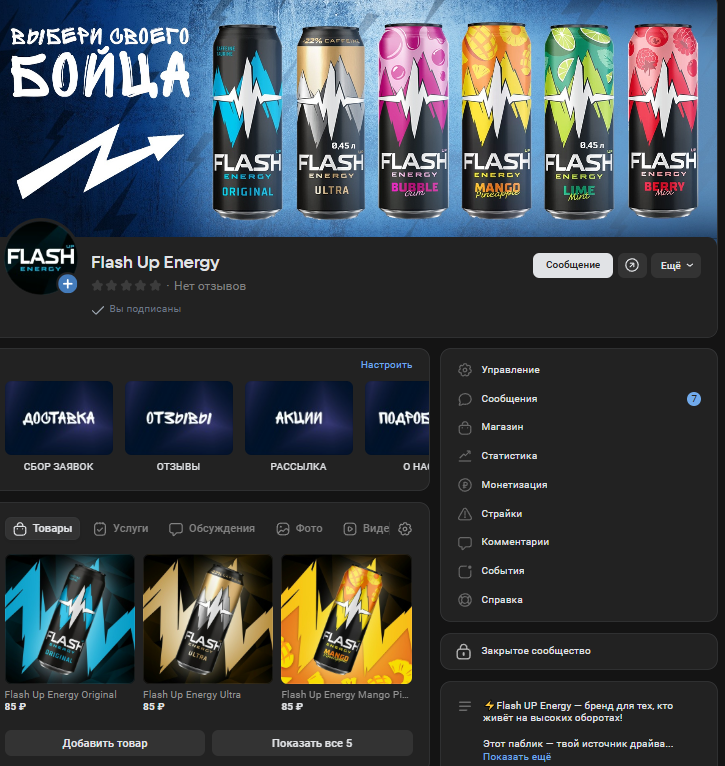Screen dimensions: 725x766
Task: Click the Добавить товар button
Action: [x=105, y=743]
